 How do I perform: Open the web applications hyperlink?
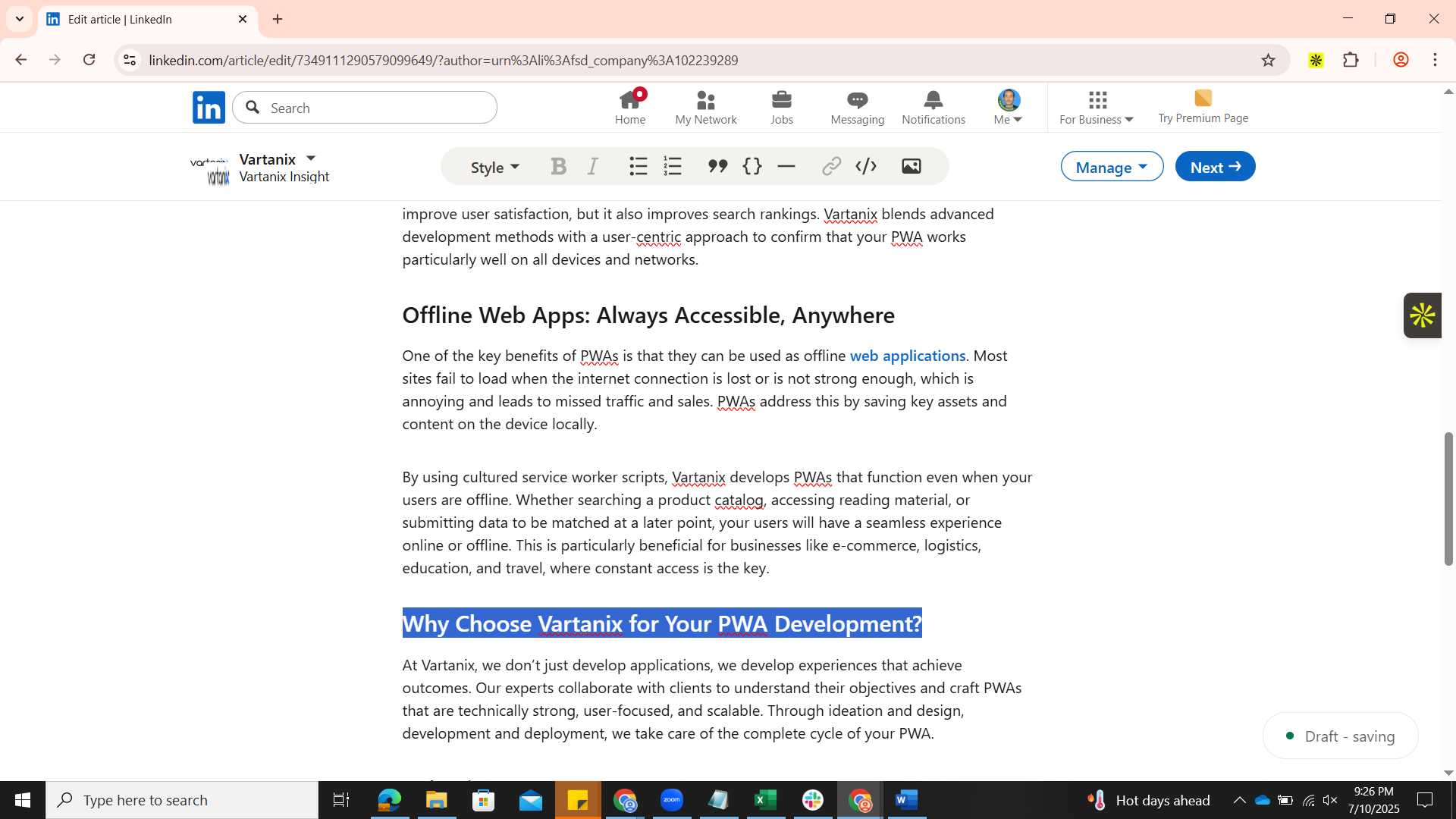pyautogui.click(x=908, y=356)
